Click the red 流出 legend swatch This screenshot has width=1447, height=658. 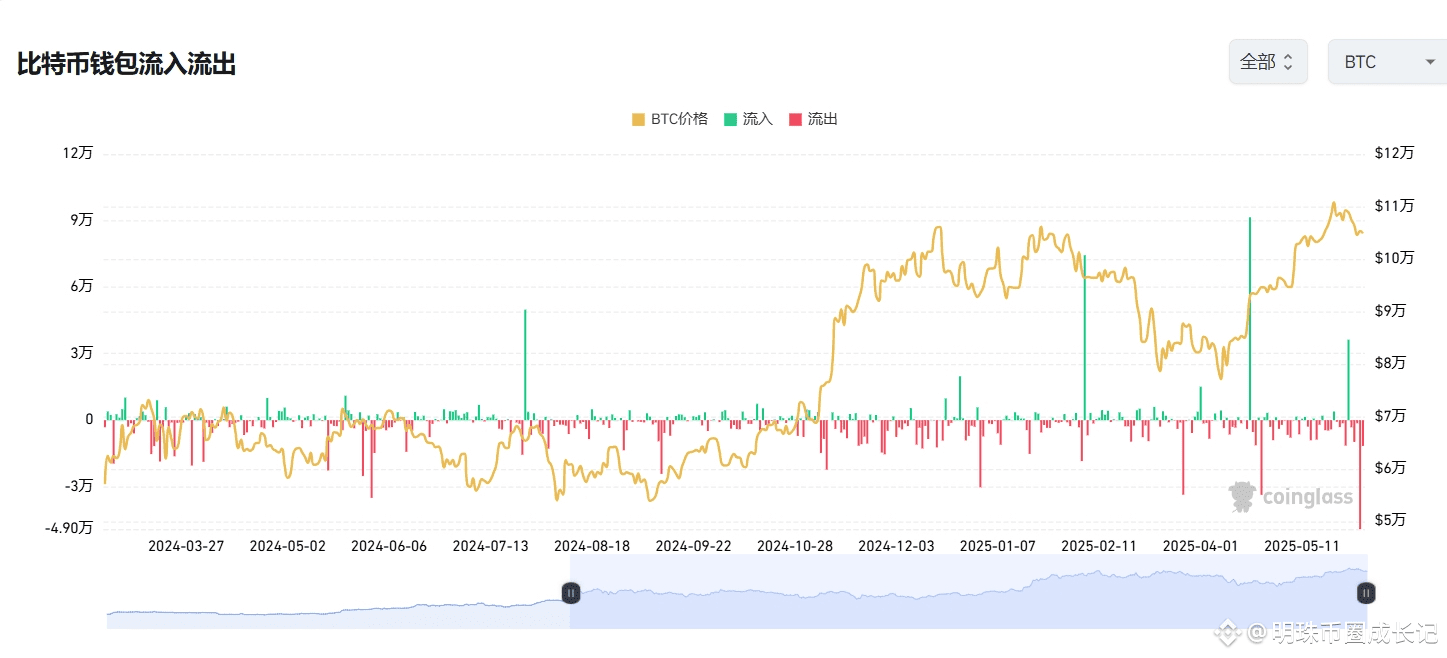(x=795, y=119)
